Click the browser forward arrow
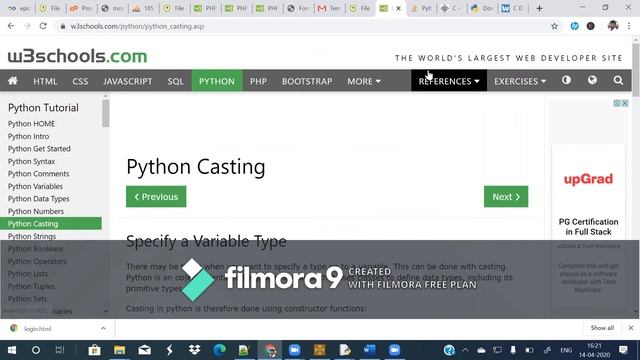Viewport: 640px width, 360px height. [27, 26]
